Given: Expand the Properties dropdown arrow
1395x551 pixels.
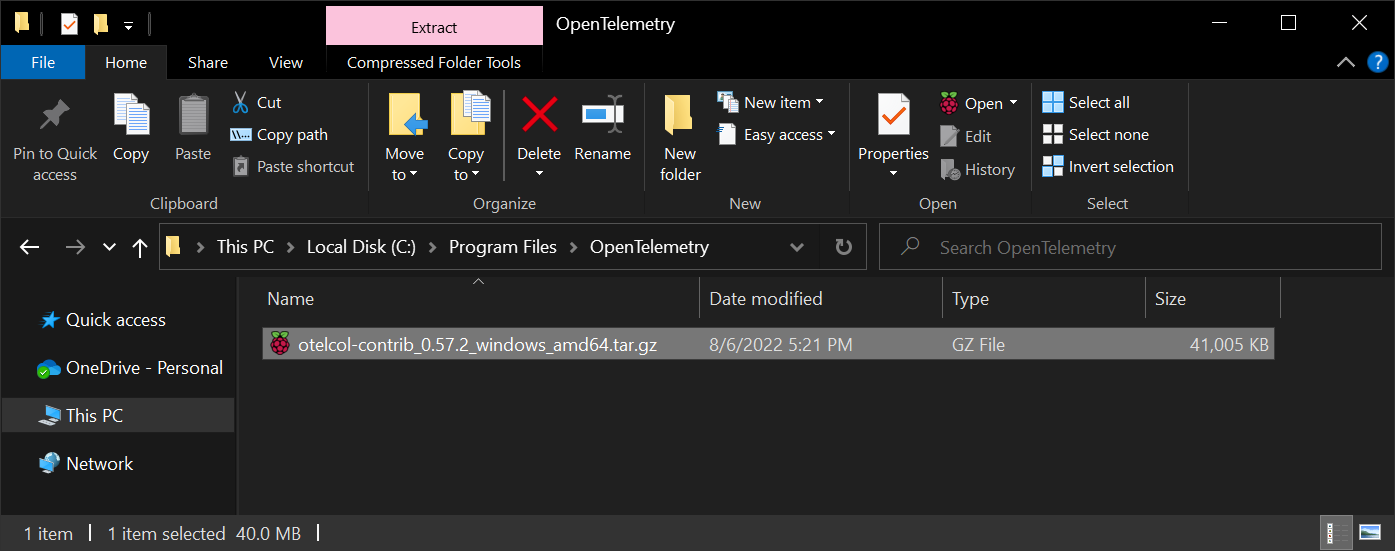Looking at the screenshot, I should 893,174.
